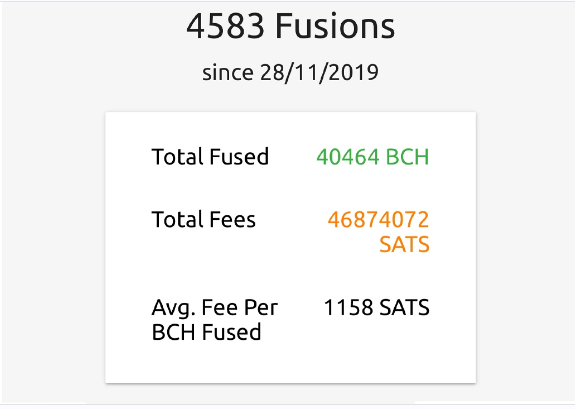Select the green number "40464"
This screenshot has height=409, width=575.
point(348,157)
